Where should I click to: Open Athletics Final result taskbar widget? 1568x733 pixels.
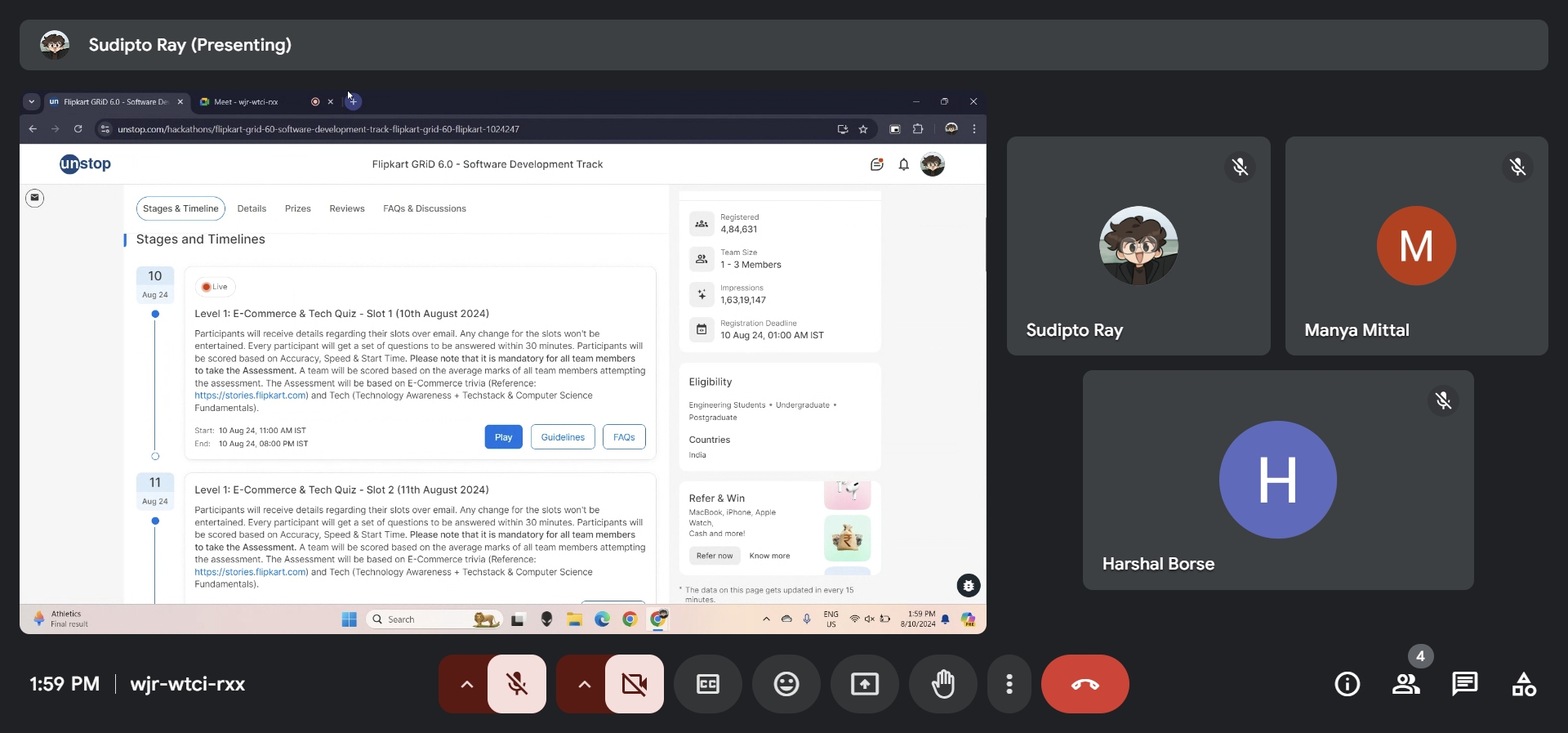click(x=60, y=619)
